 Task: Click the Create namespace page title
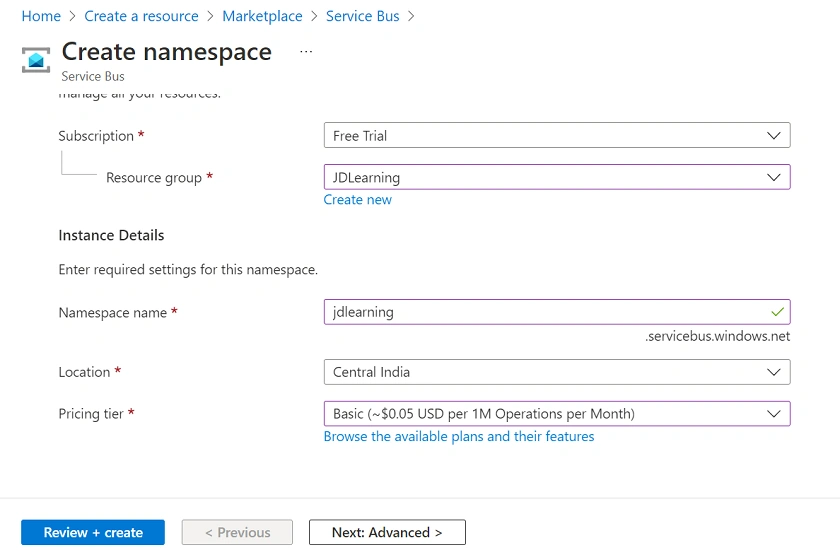pos(167,52)
